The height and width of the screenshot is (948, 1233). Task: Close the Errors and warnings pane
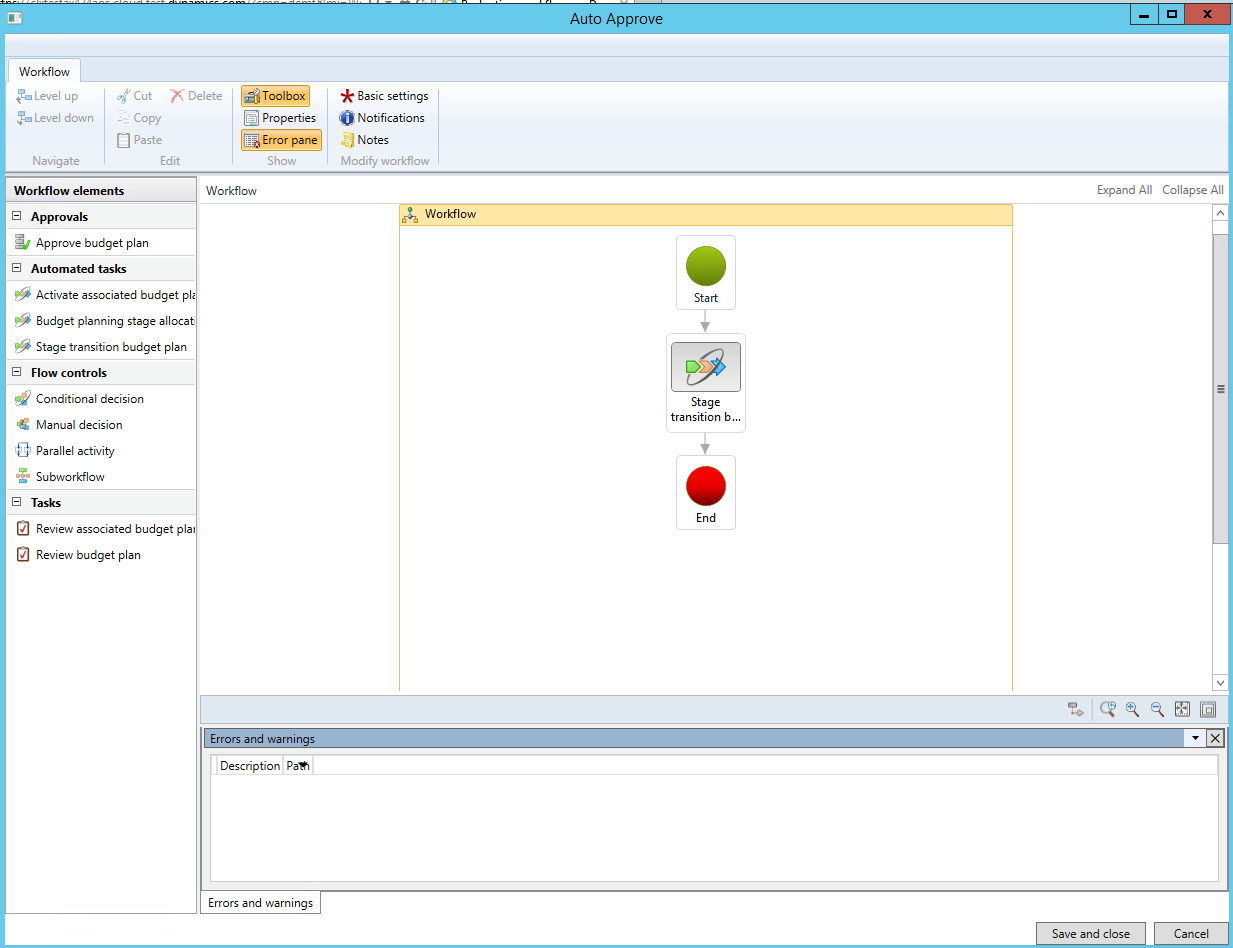[x=1215, y=739]
